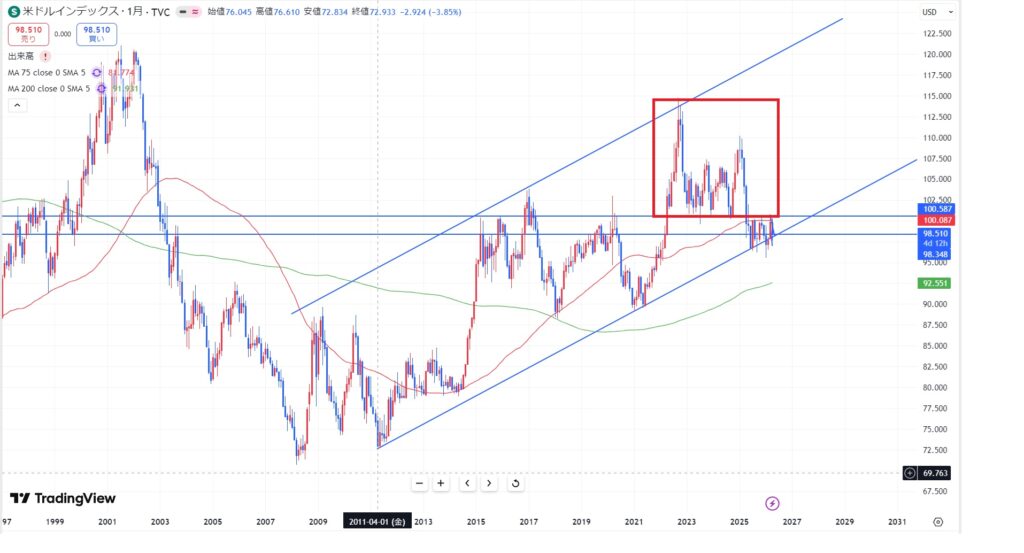Click the volume warning exclamation icon
This screenshot has width=1024, height=553.
(x=45, y=56)
